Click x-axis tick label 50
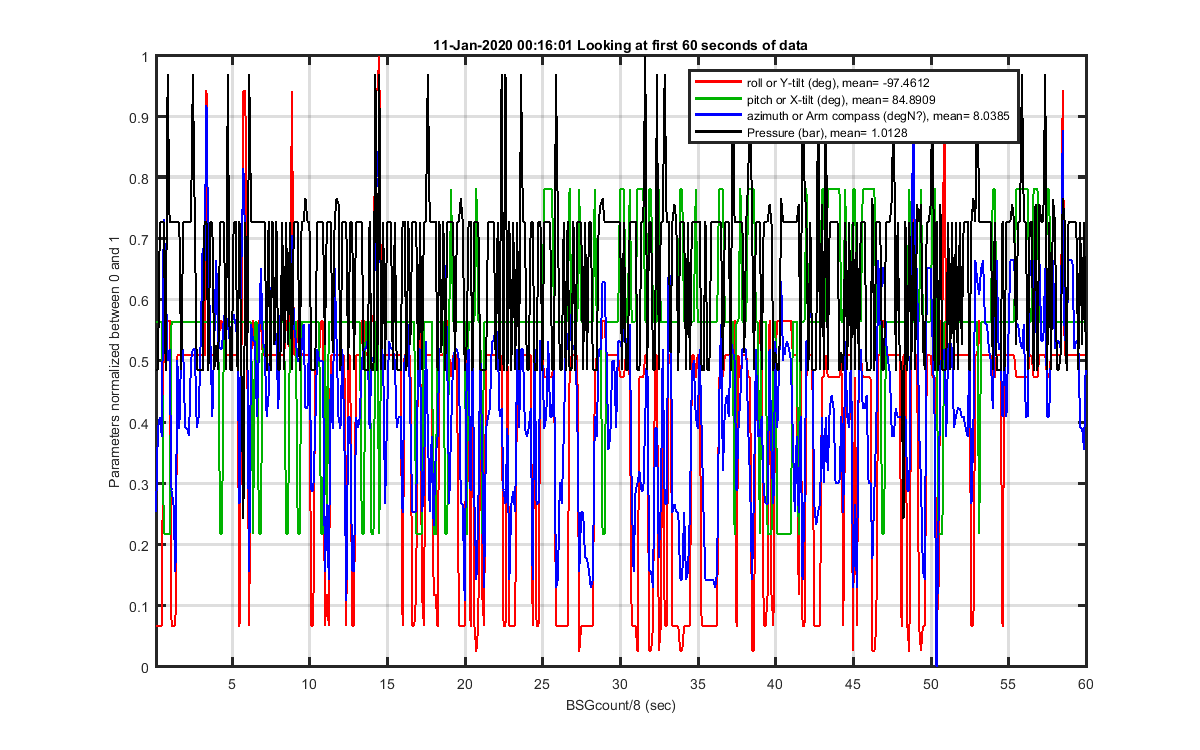 click(x=930, y=683)
